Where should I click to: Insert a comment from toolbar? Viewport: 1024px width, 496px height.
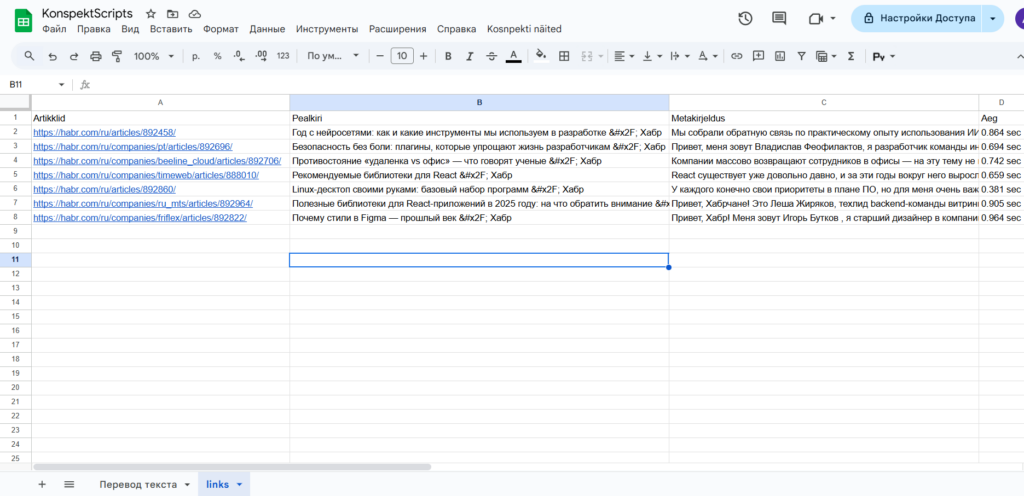click(758, 56)
